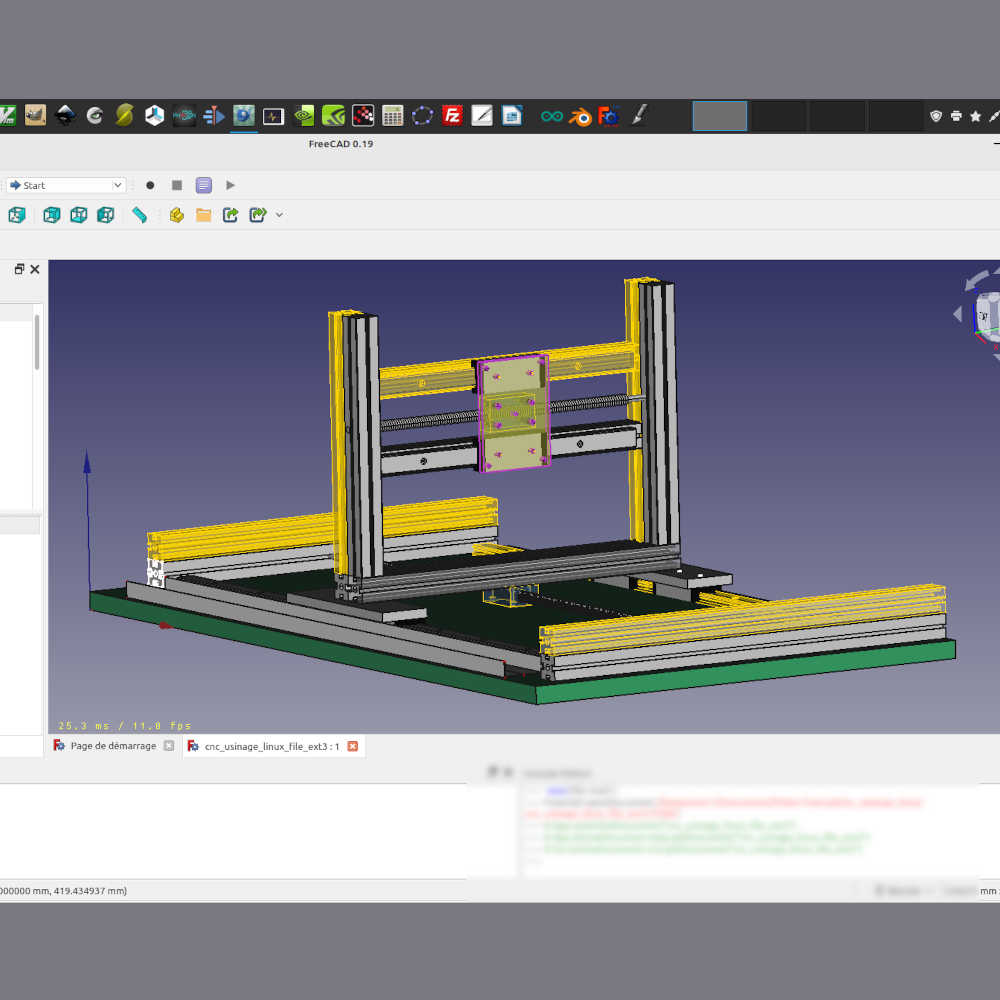Switch to the Page de démarrage tab
1000x1000 pixels.
pyautogui.click(x=113, y=746)
